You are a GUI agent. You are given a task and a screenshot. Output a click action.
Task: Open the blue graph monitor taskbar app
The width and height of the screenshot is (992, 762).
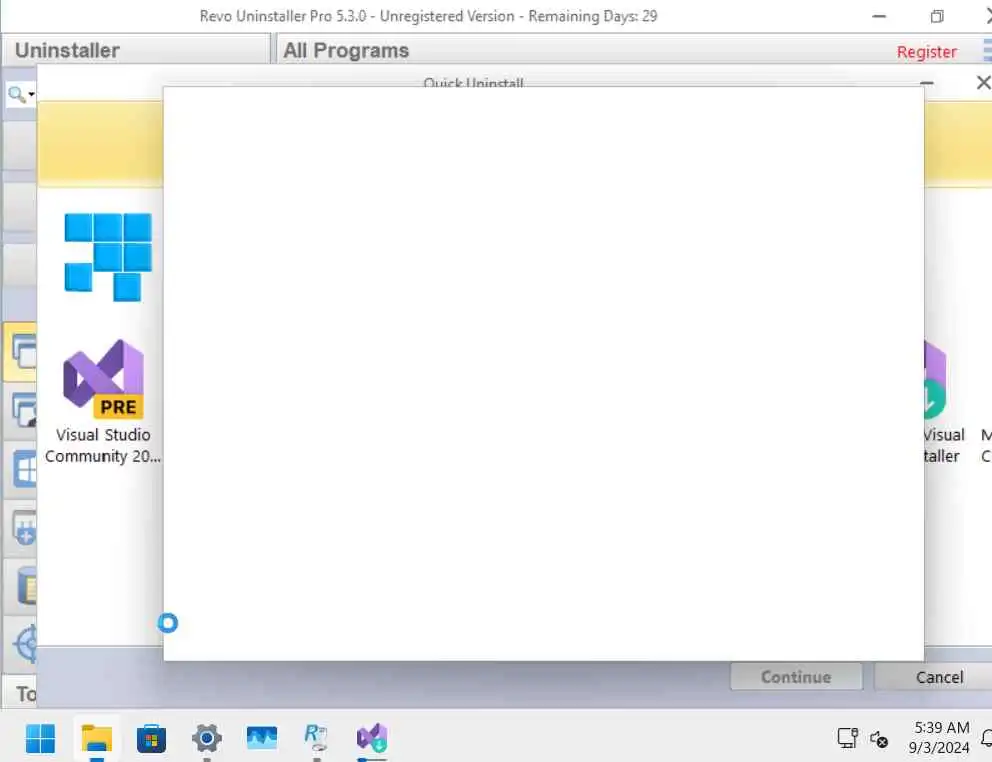point(261,737)
